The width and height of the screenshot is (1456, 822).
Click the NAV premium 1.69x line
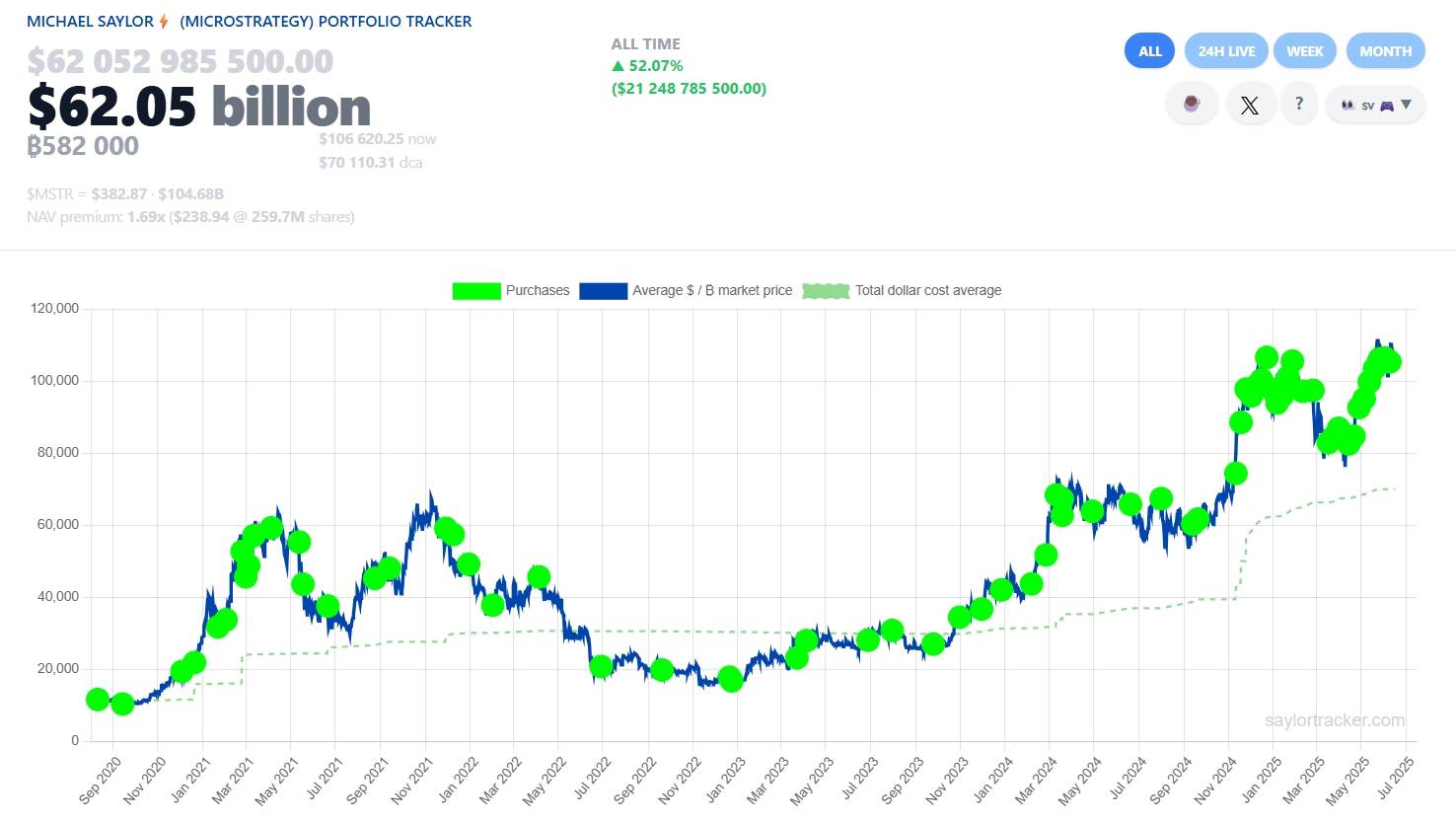[x=190, y=217]
